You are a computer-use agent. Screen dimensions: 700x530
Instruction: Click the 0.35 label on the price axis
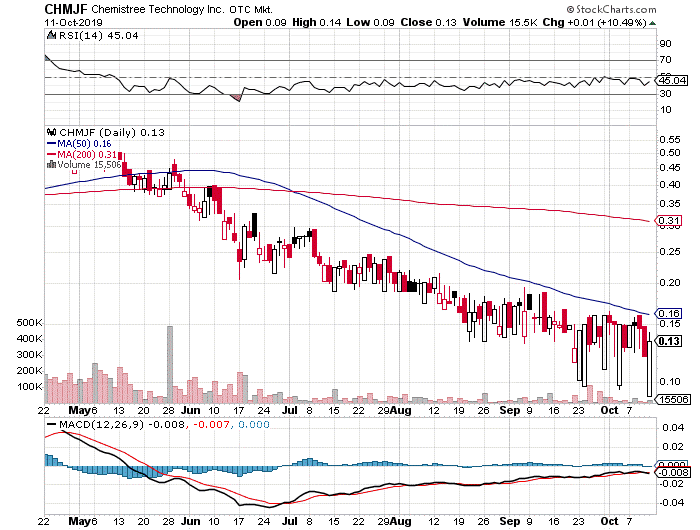(670, 204)
